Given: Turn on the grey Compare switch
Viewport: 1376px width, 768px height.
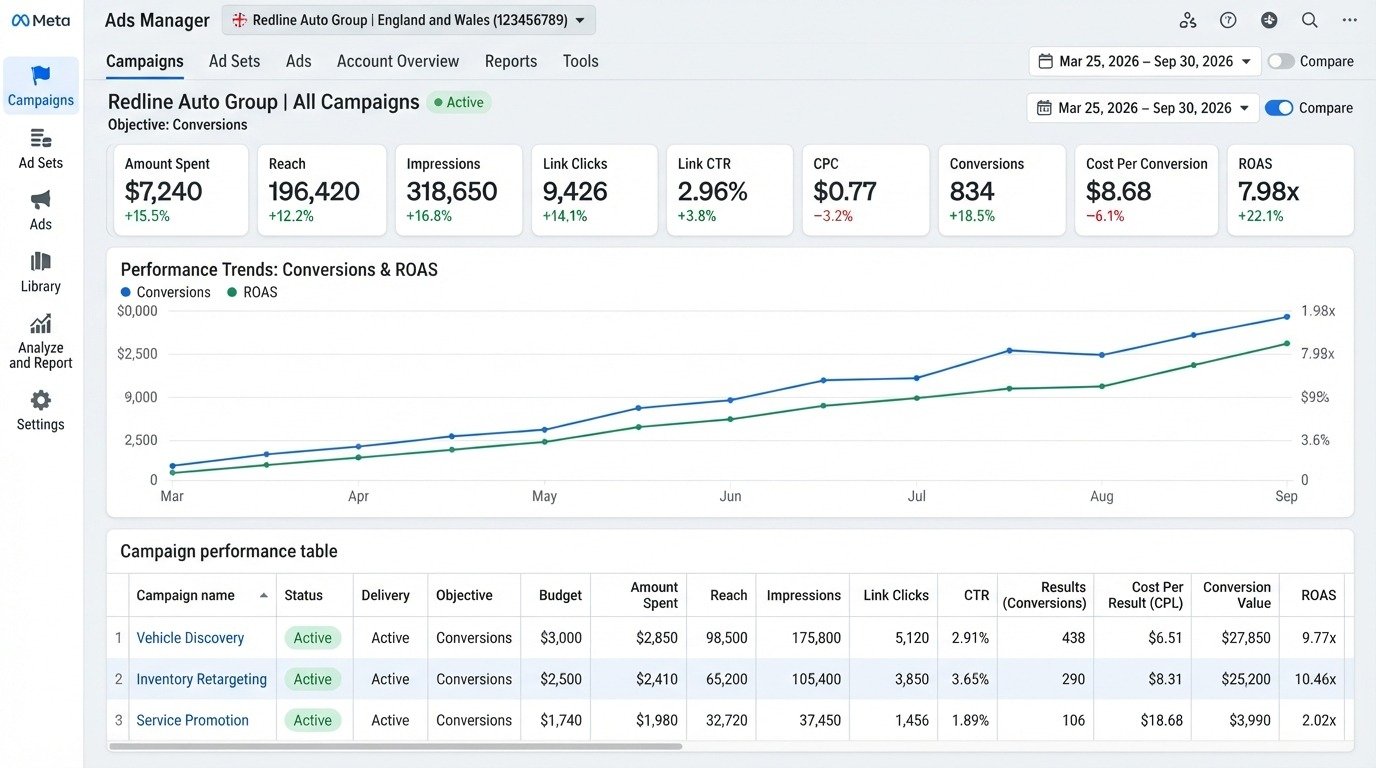Looking at the screenshot, I should [1281, 61].
